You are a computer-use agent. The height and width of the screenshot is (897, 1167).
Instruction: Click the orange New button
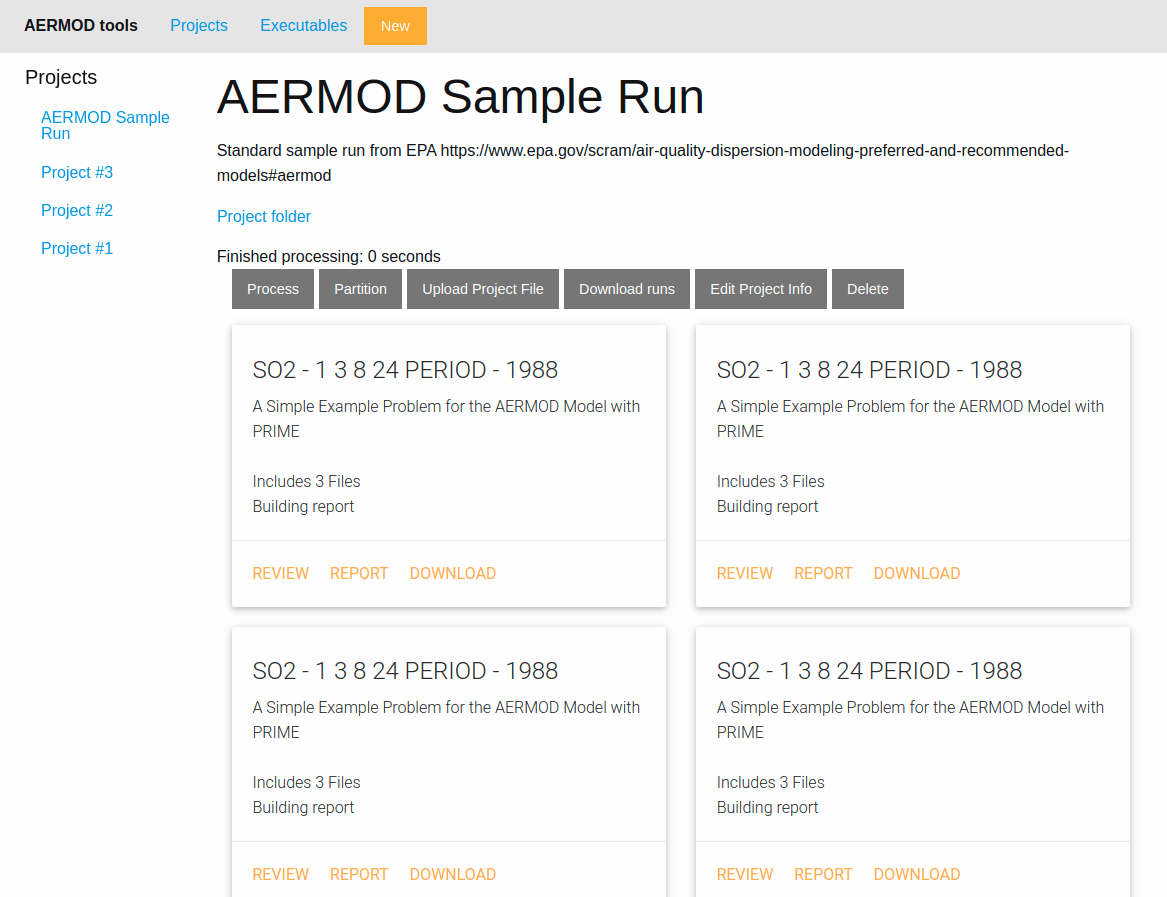pos(395,26)
